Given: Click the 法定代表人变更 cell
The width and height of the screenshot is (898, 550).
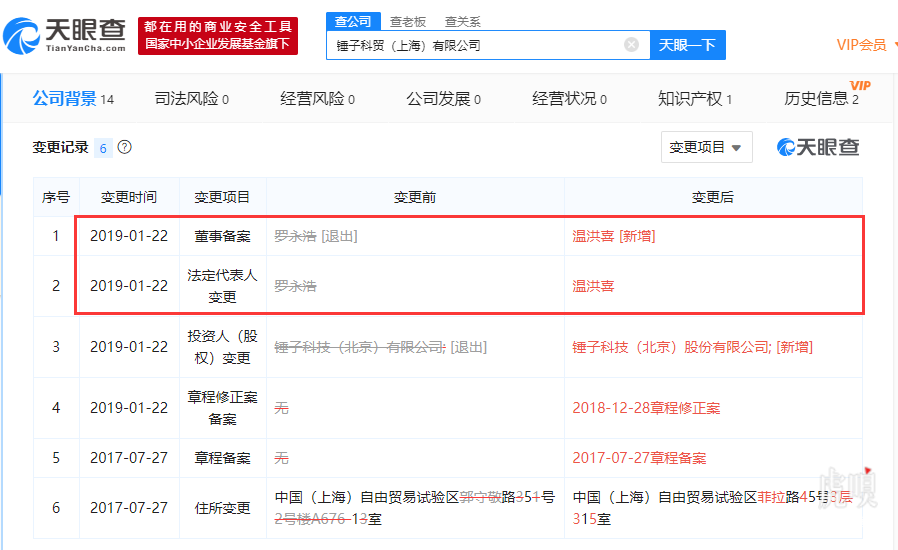Looking at the screenshot, I should 222,286.
